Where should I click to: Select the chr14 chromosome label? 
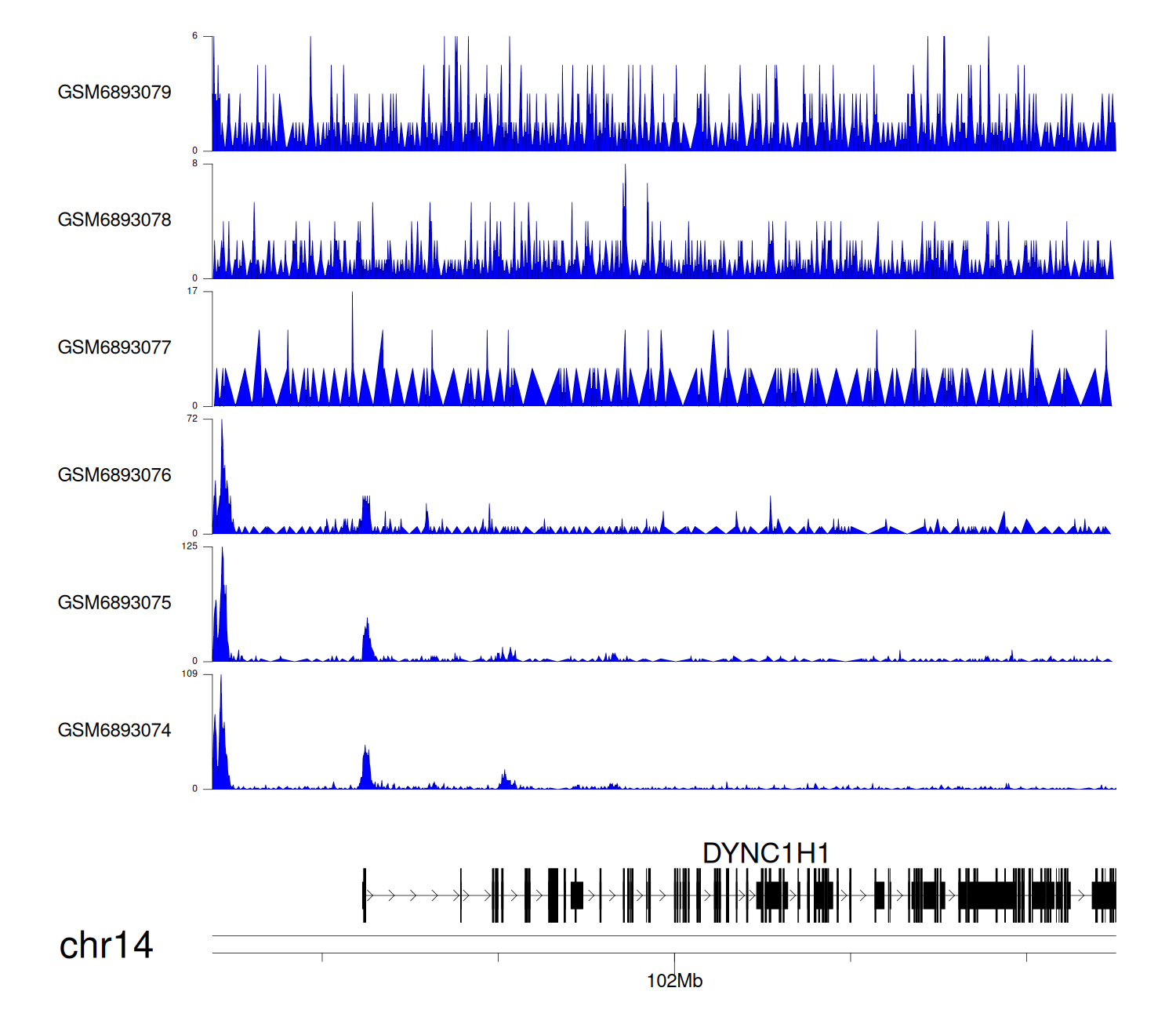click(106, 946)
